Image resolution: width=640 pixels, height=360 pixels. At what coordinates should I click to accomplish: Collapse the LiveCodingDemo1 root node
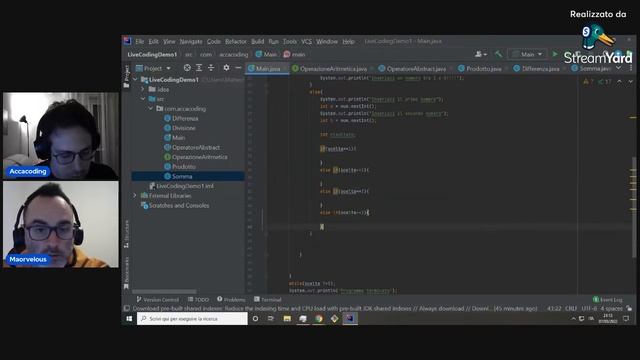point(136,80)
